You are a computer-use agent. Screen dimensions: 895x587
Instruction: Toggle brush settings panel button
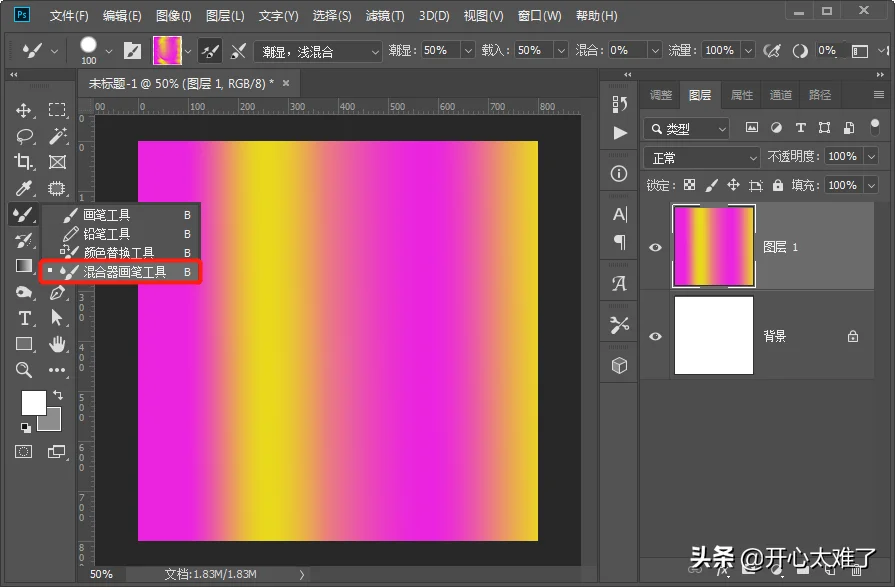(132, 51)
